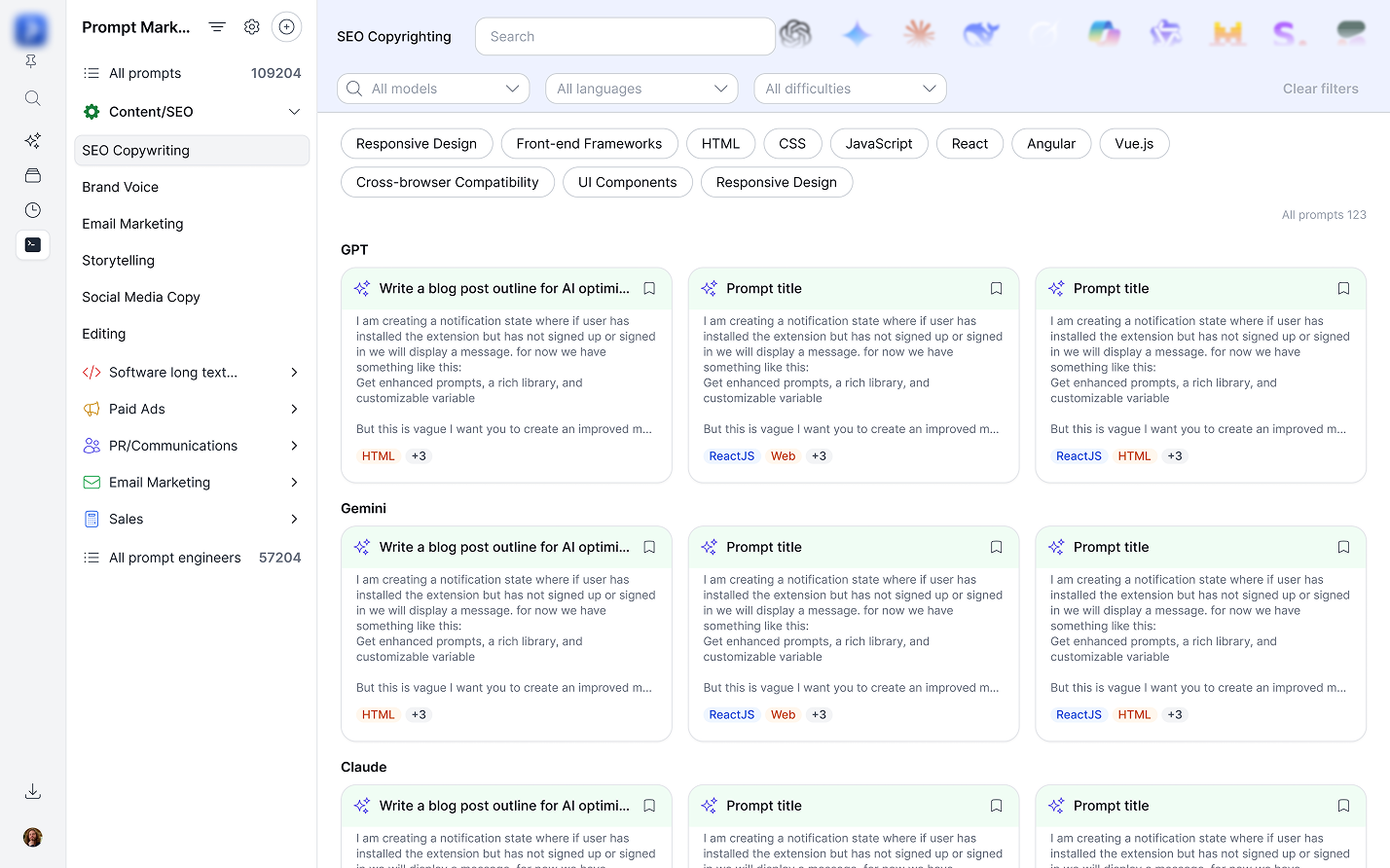The width and height of the screenshot is (1390, 868).
Task: Select the purple knot model logo next to Copilot
Action: (x=1165, y=34)
